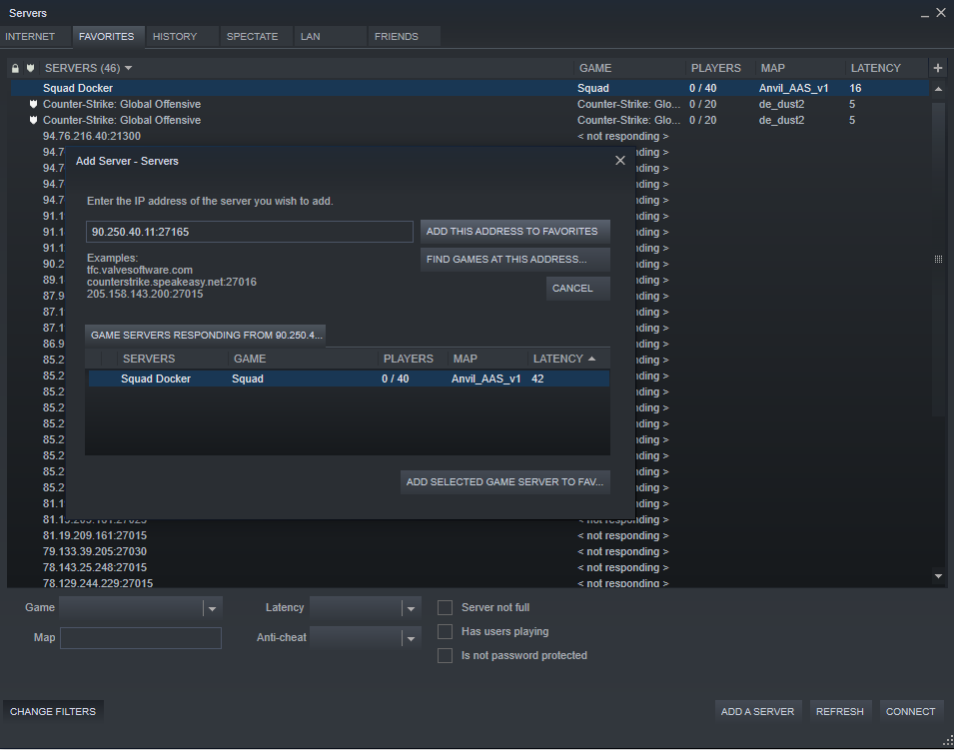
Task: Select server 78.129.244.229:27015
Action: 470,583
